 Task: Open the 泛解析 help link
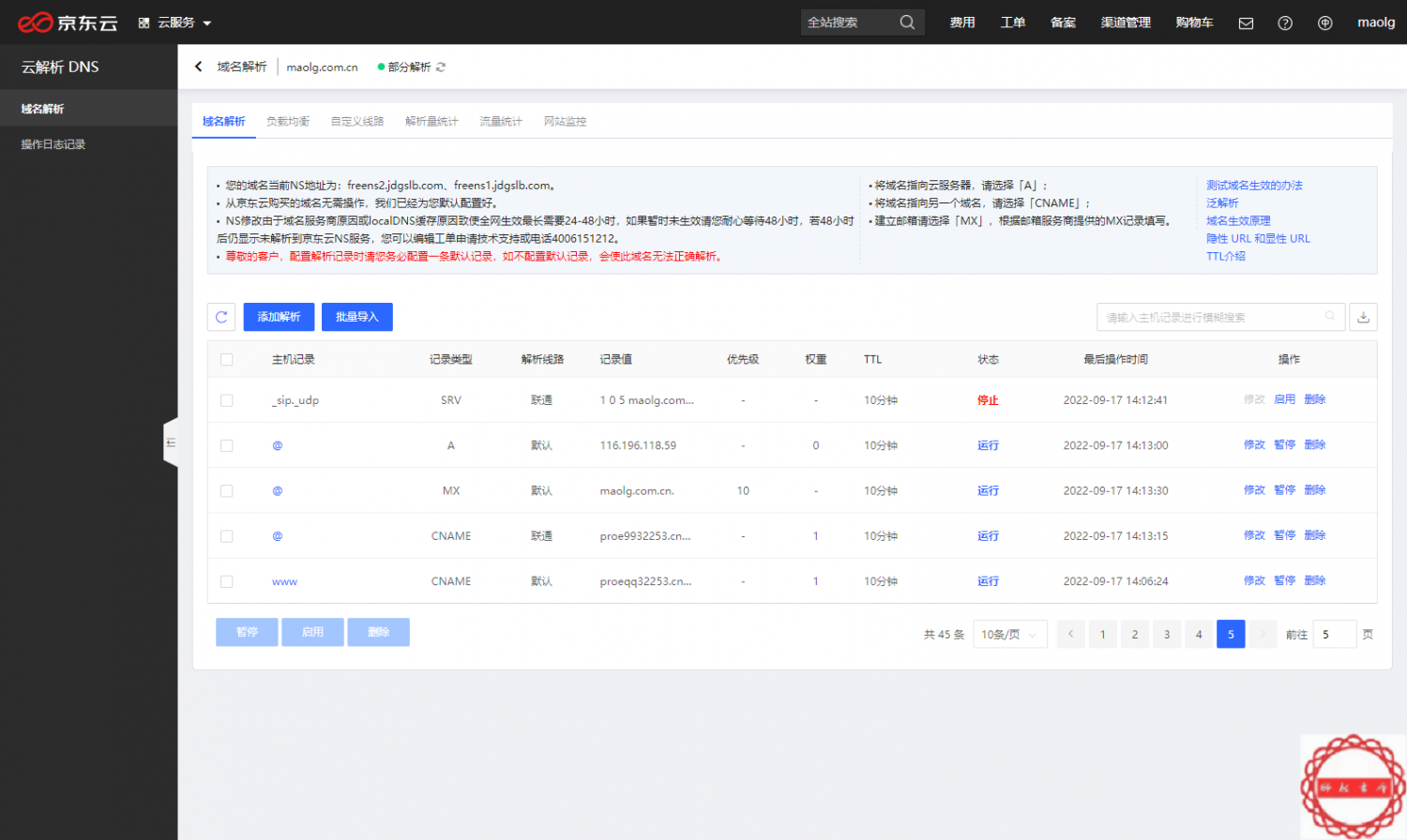click(x=1222, y=203)
